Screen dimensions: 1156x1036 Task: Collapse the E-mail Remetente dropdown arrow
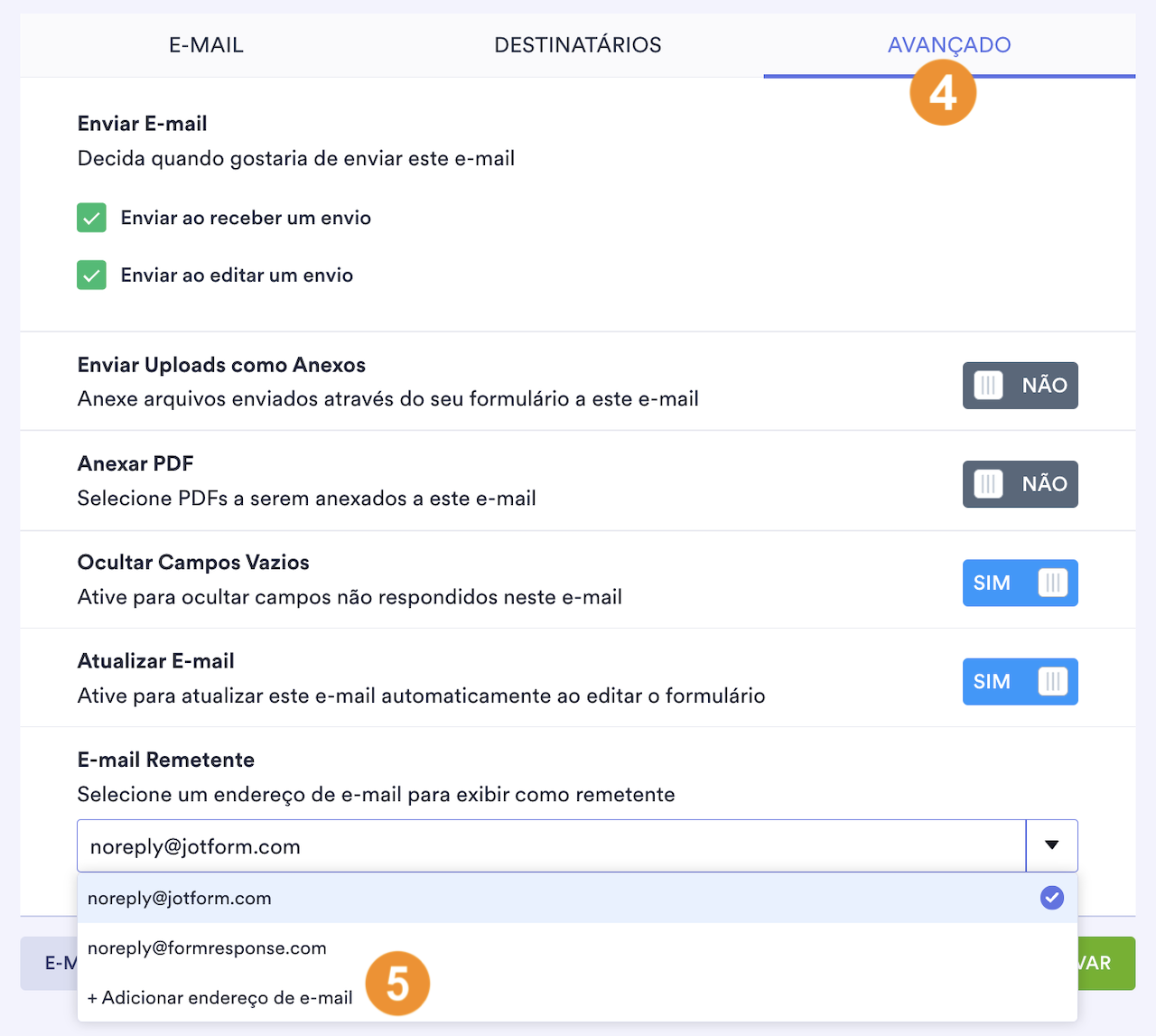[x=1051, y=845]
